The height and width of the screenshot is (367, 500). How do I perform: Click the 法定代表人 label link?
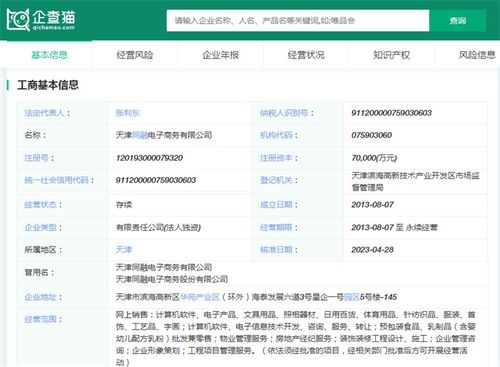pos(44,113)
